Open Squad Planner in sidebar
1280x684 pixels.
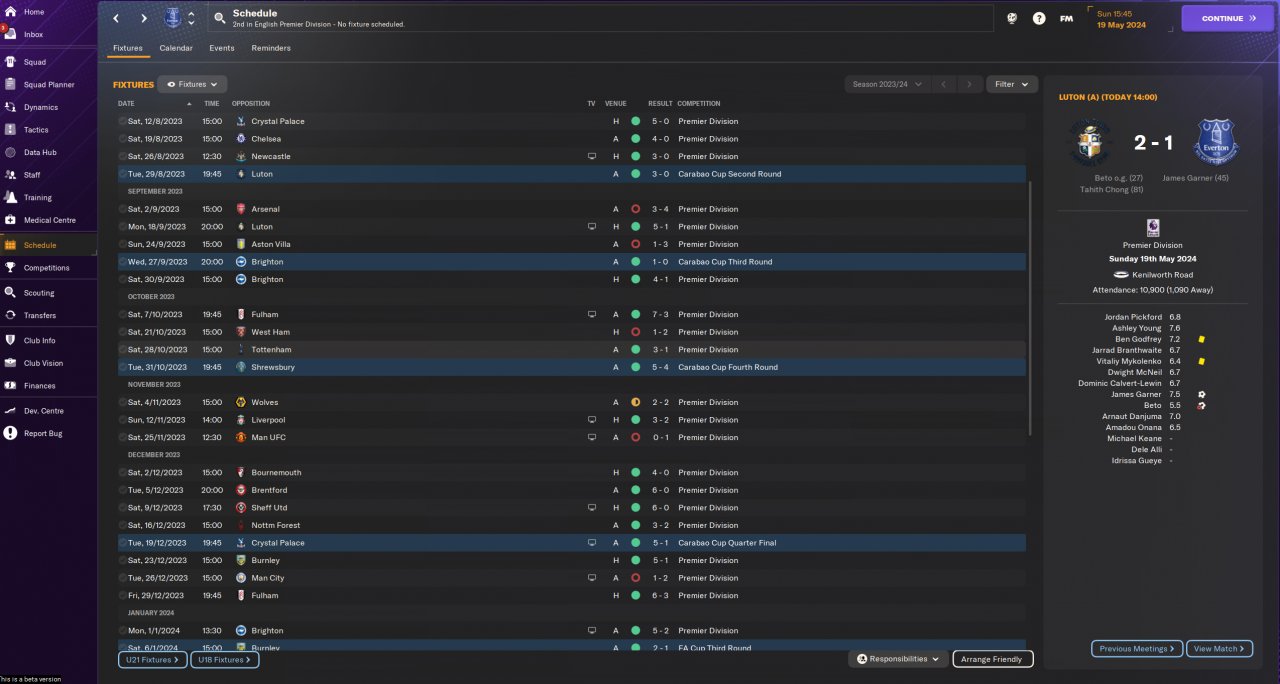pyautogui.click(x=48, y=85)
